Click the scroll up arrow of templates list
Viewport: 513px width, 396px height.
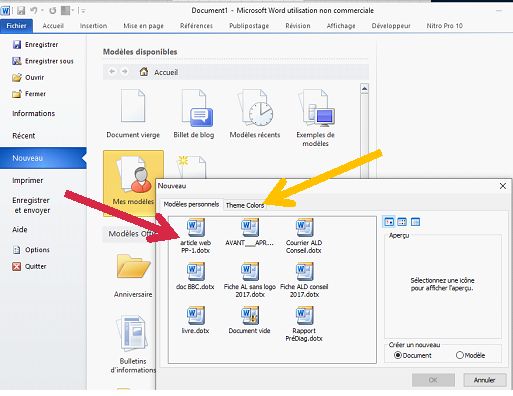coord(364,89)
